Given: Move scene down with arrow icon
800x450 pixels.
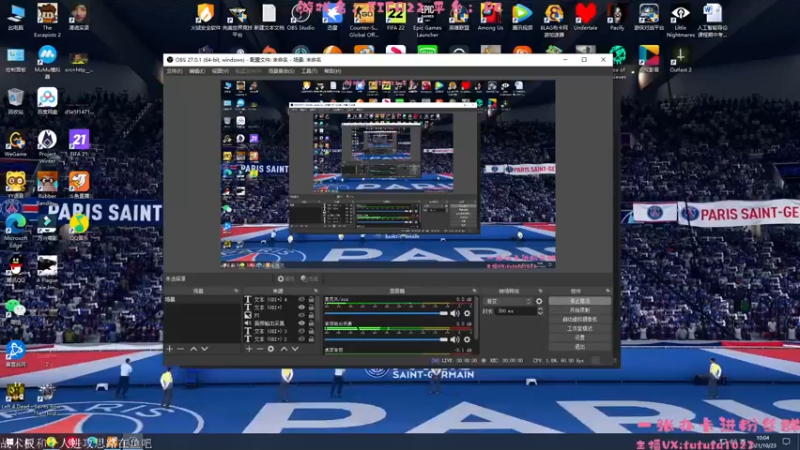Looking at the screenshot, I should coord(205,349).
